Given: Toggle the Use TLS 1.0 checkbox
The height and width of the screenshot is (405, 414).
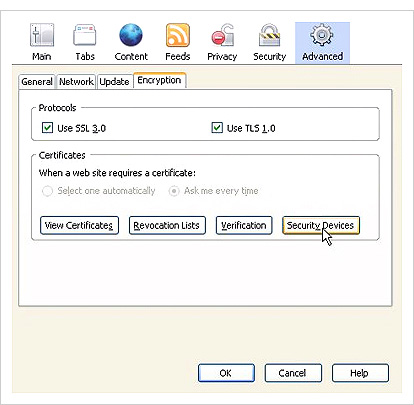Looking at the screenshot, I should pos(217,128).
